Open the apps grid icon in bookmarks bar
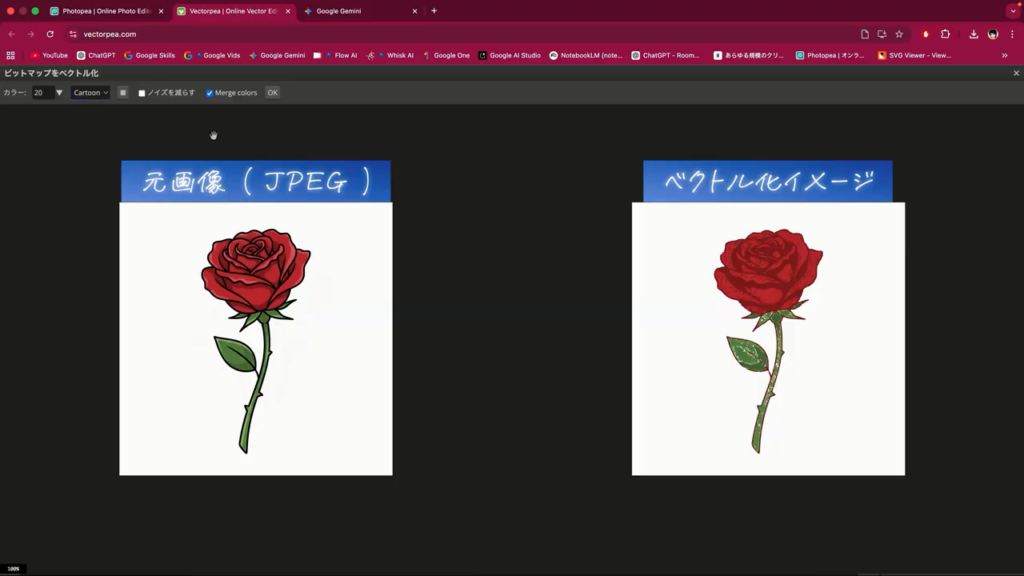The width and height of the screenshot is (1024, 576). pos(11,56)
